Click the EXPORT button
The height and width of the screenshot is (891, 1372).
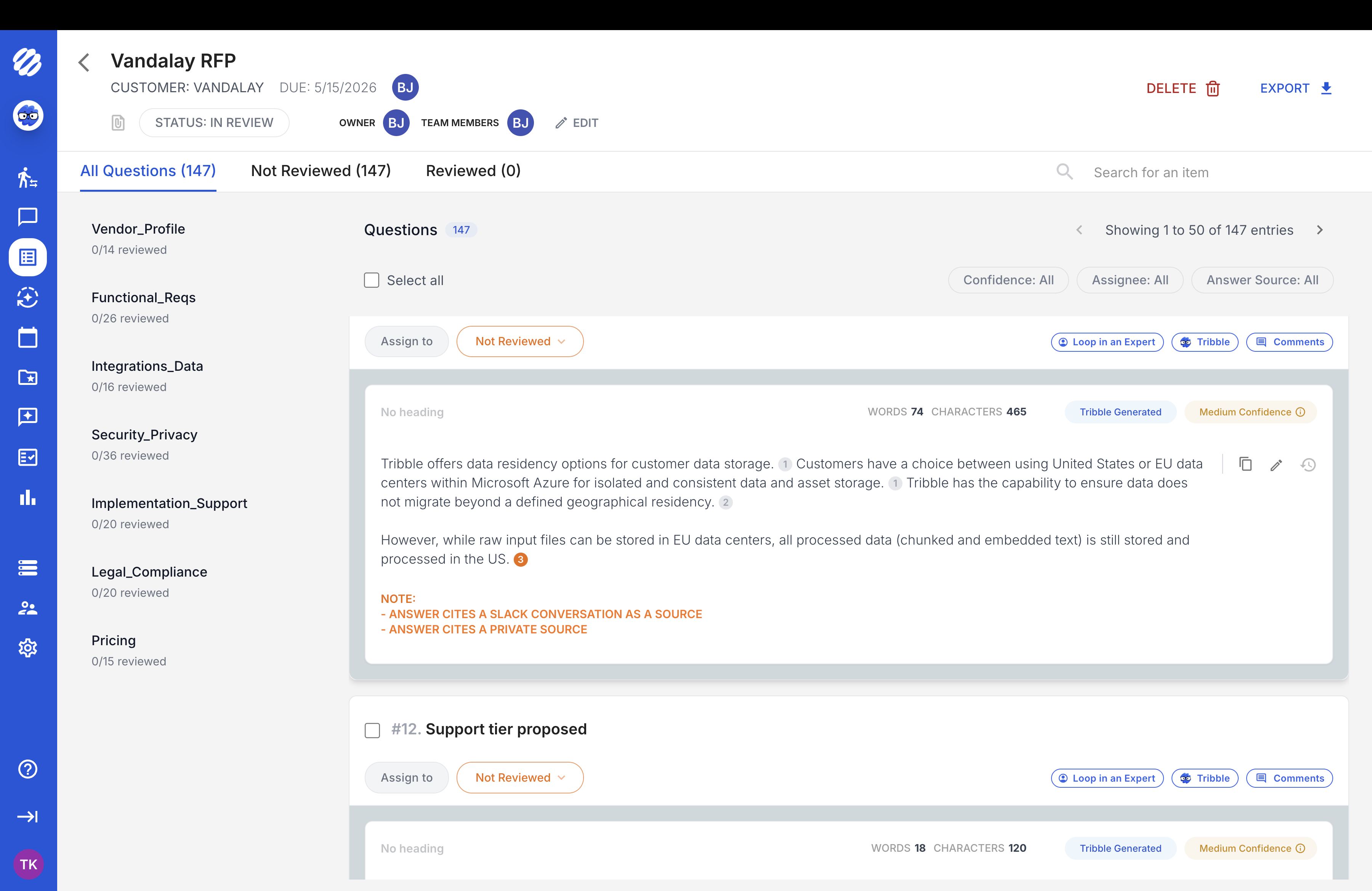tap(1296, 88)
